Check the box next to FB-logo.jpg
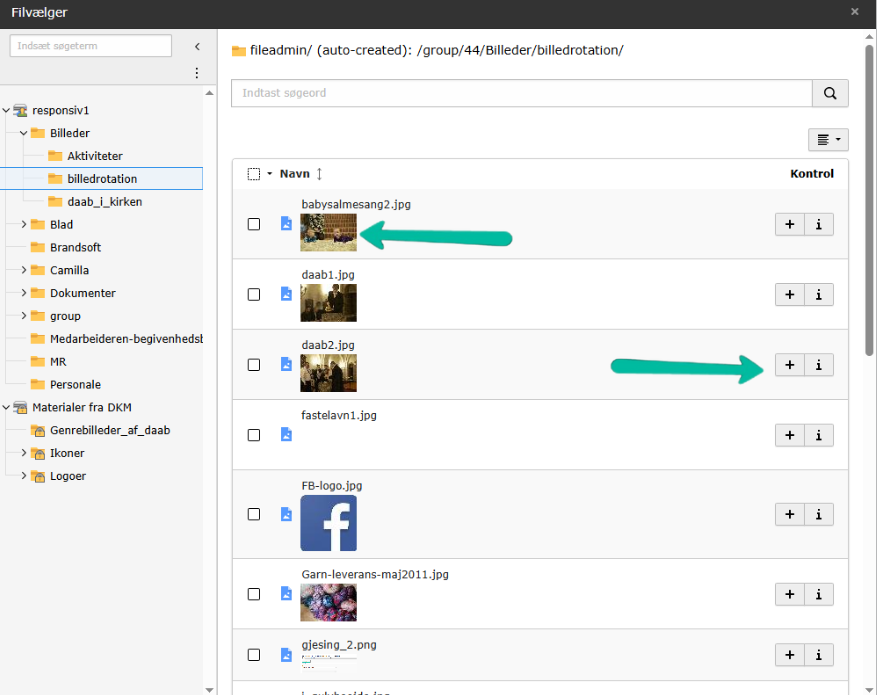 click(x=254, y=514)
